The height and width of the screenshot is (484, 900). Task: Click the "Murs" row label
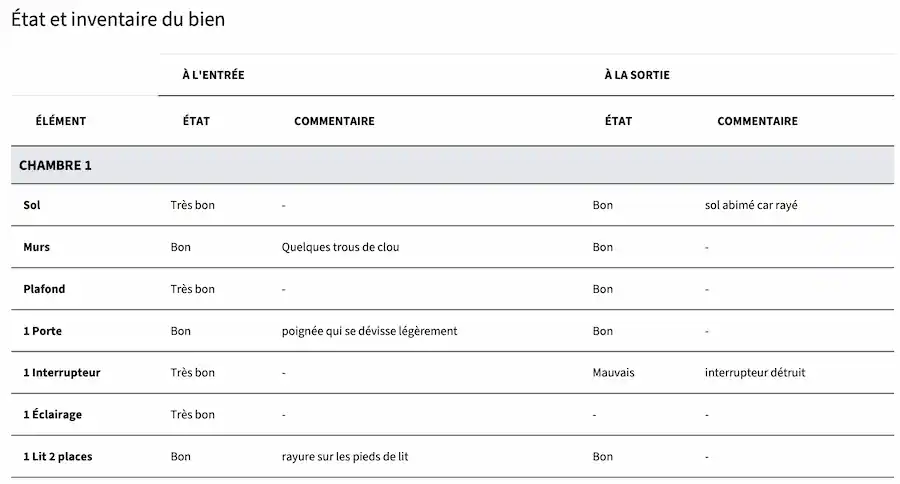tap(37, 247)
